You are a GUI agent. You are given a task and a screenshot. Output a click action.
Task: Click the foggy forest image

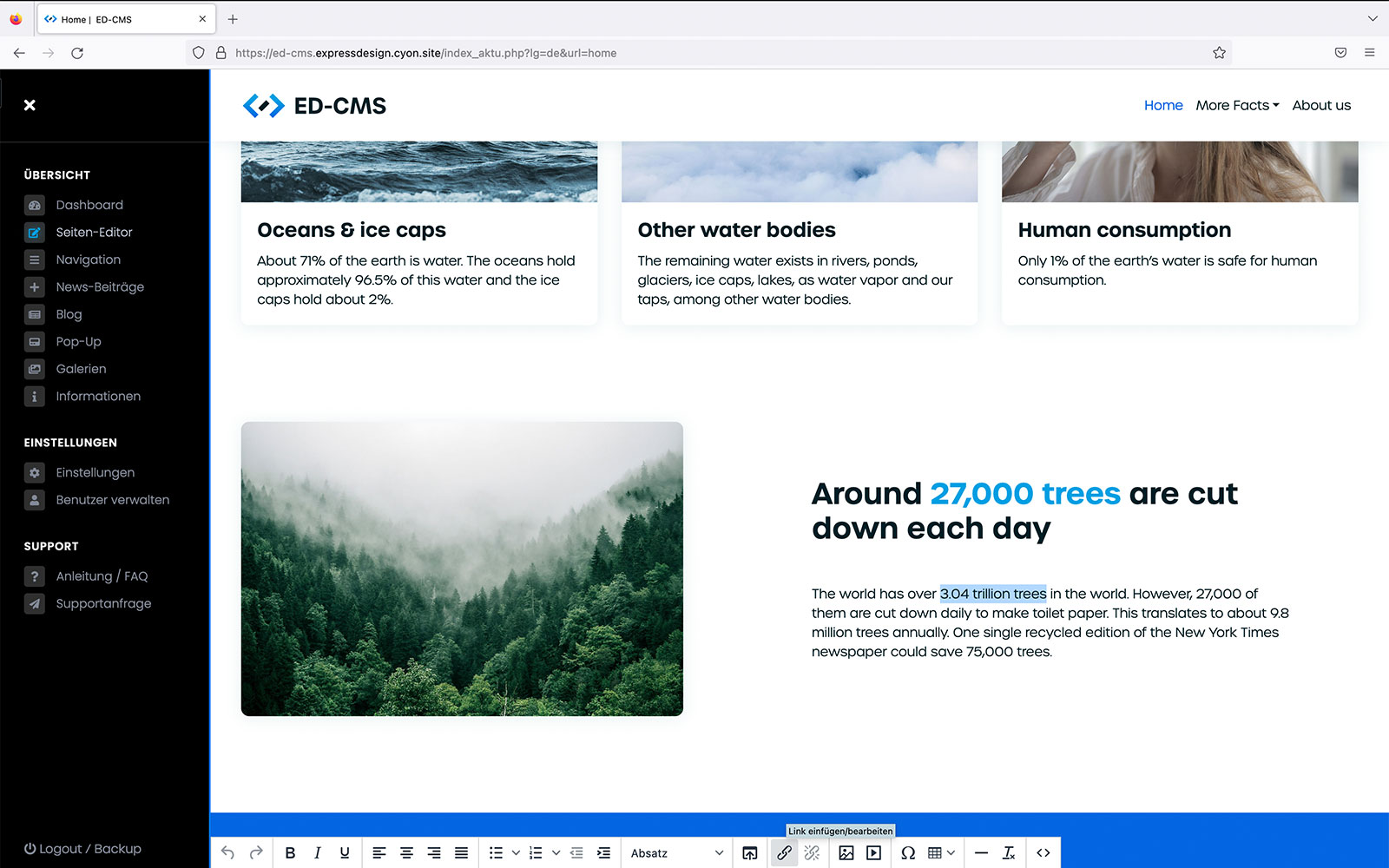pos(462,569)
